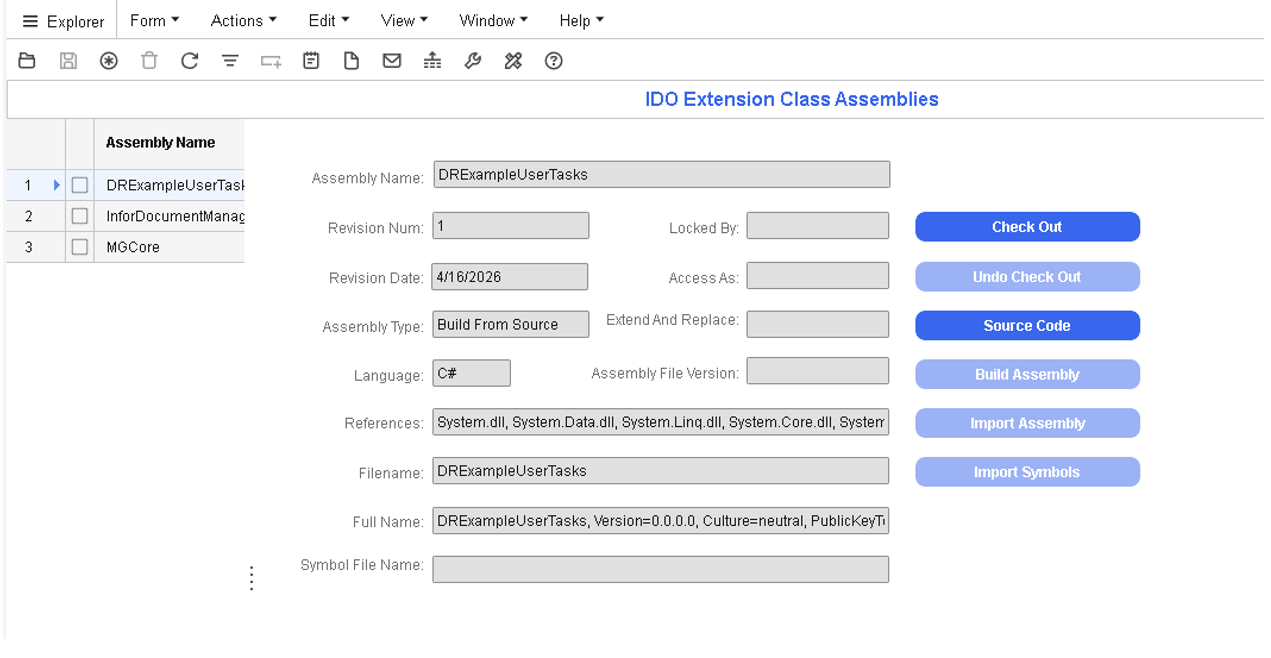Tick the MGCore row checkbox
1271x658 pixels.
[80, 247]
